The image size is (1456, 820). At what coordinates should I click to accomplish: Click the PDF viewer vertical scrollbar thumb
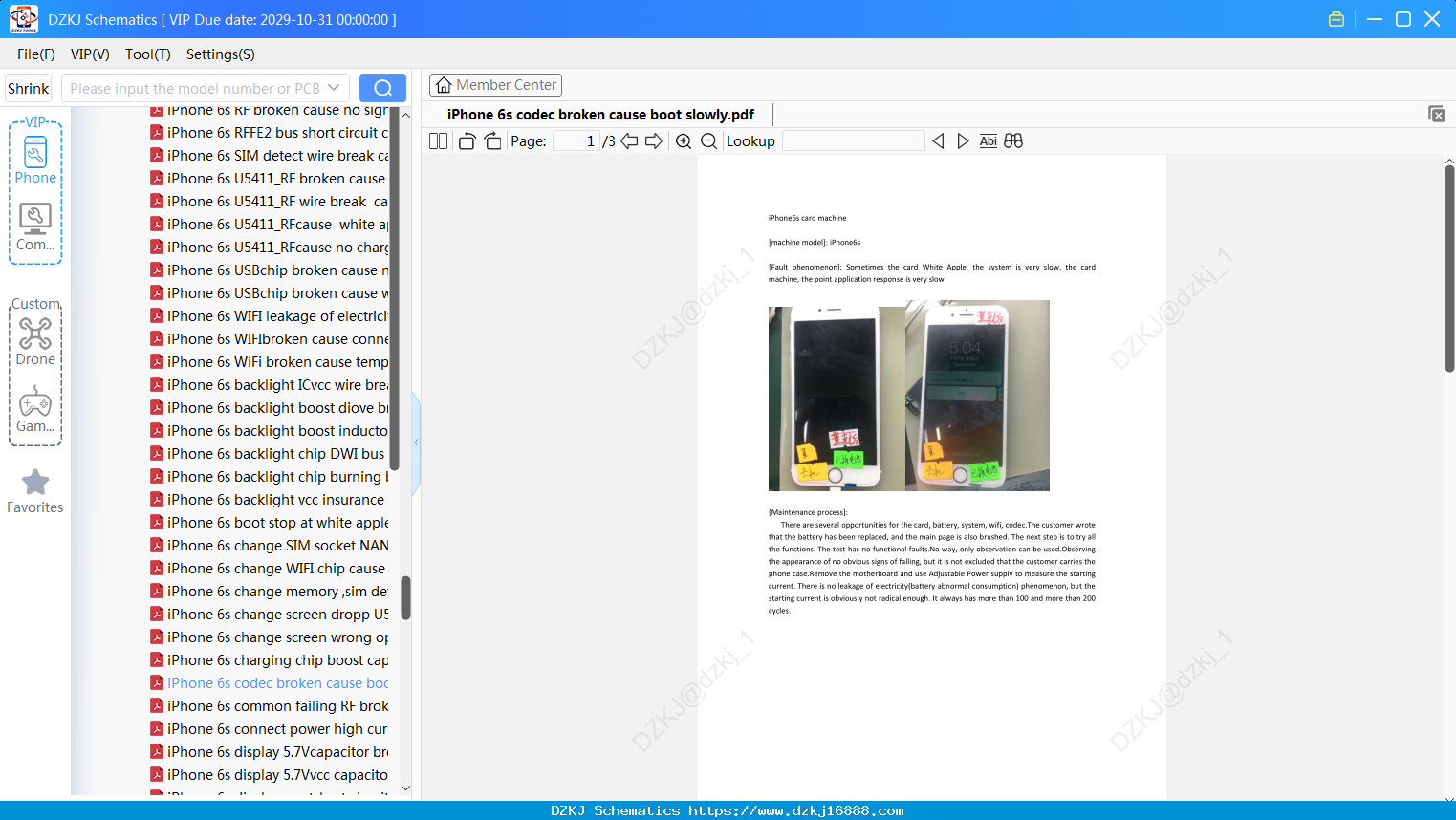point(1449,269)
